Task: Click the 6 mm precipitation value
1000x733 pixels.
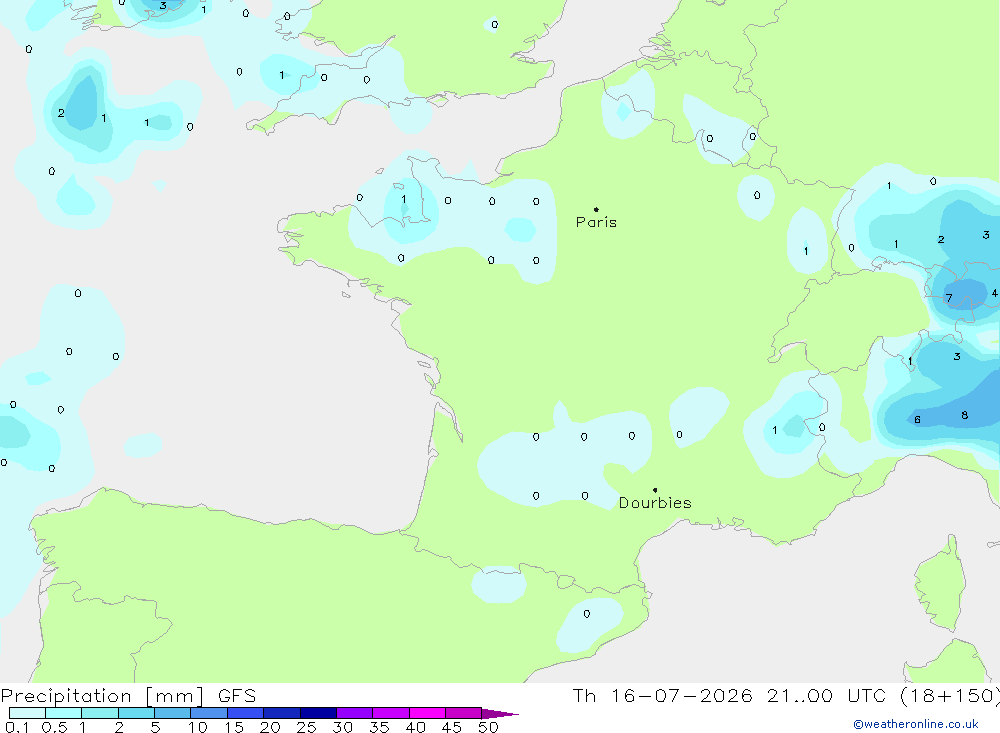Action: pos(917,419)
